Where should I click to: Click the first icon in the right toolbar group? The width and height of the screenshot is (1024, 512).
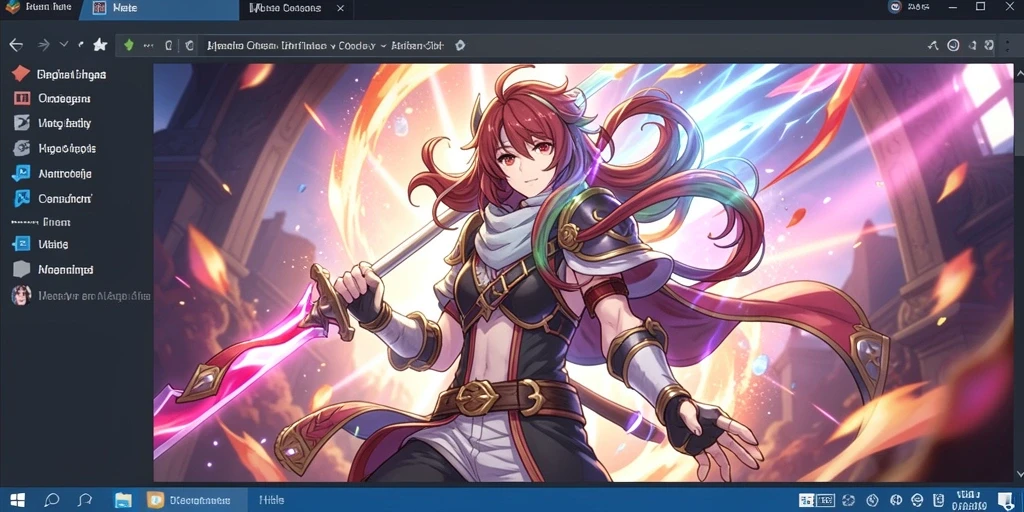click(933, 45)
